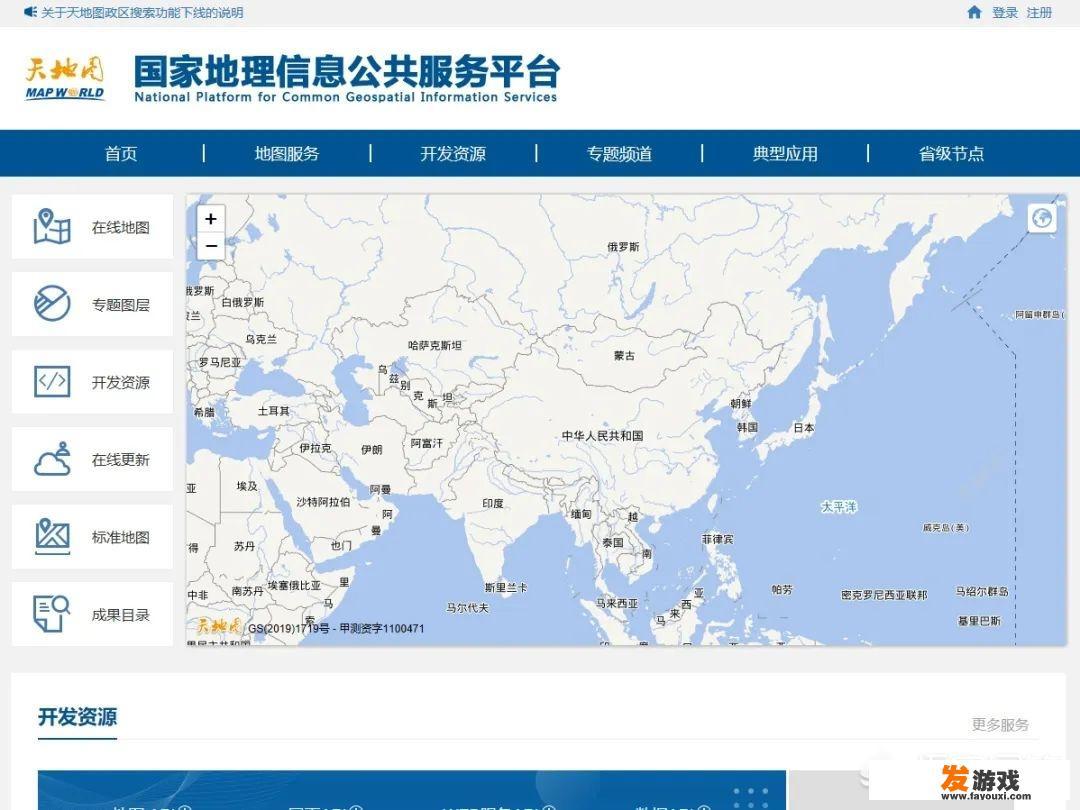Open the 地图服务 navigation tab
Screen dimensions: 1080x810
(287, 153)
